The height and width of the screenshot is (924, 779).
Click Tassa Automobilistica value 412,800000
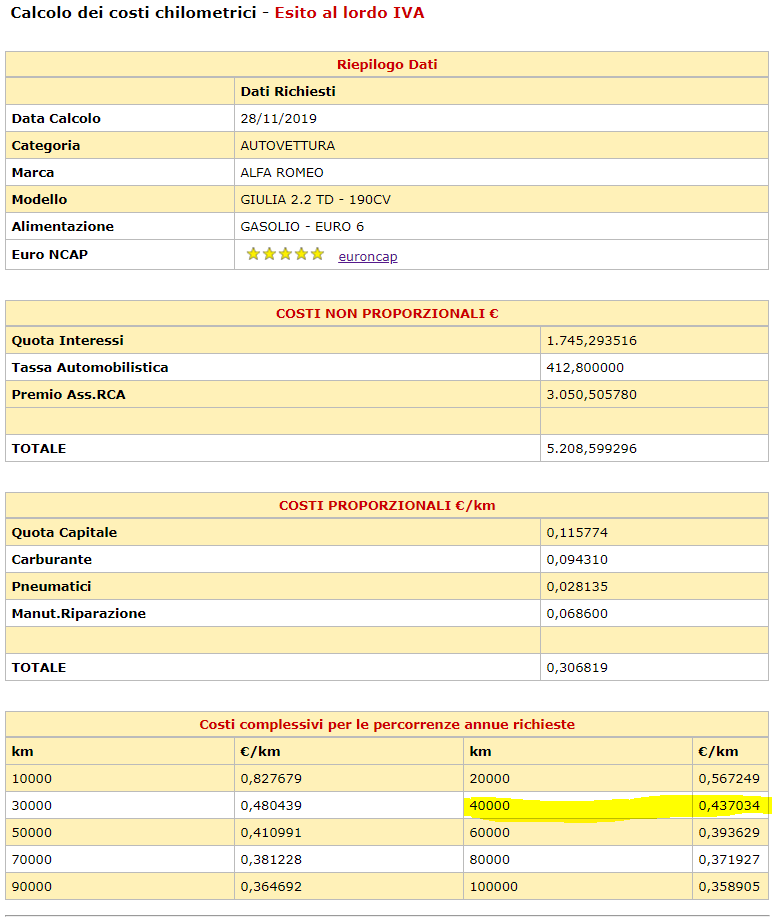click(x=585, y=368)
